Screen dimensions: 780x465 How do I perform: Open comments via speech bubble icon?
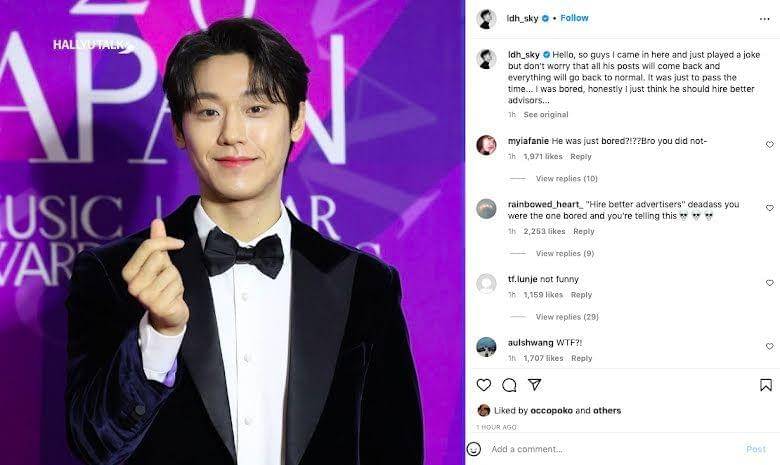pos(509,385)
